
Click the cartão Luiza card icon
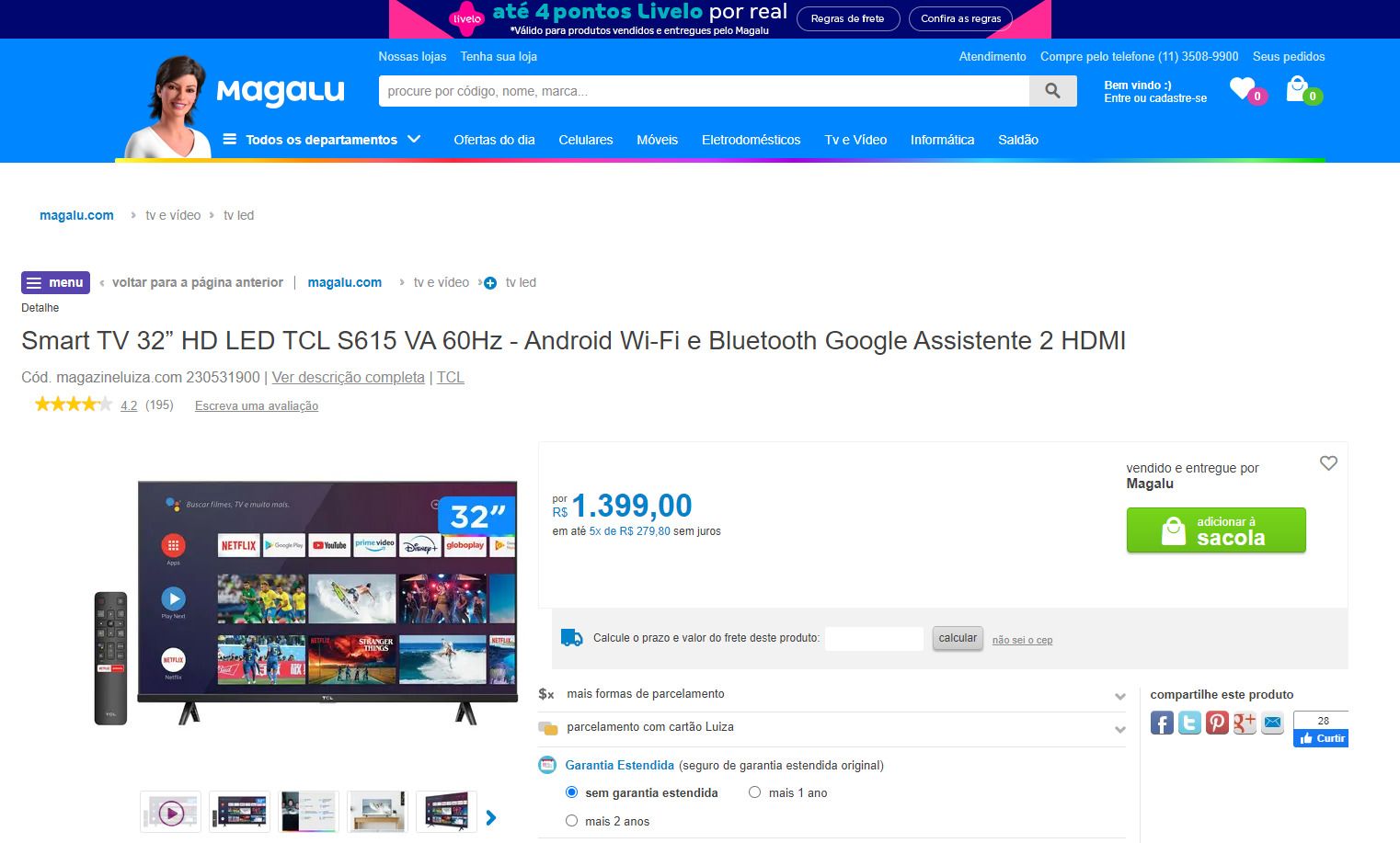tap(547, 727)
